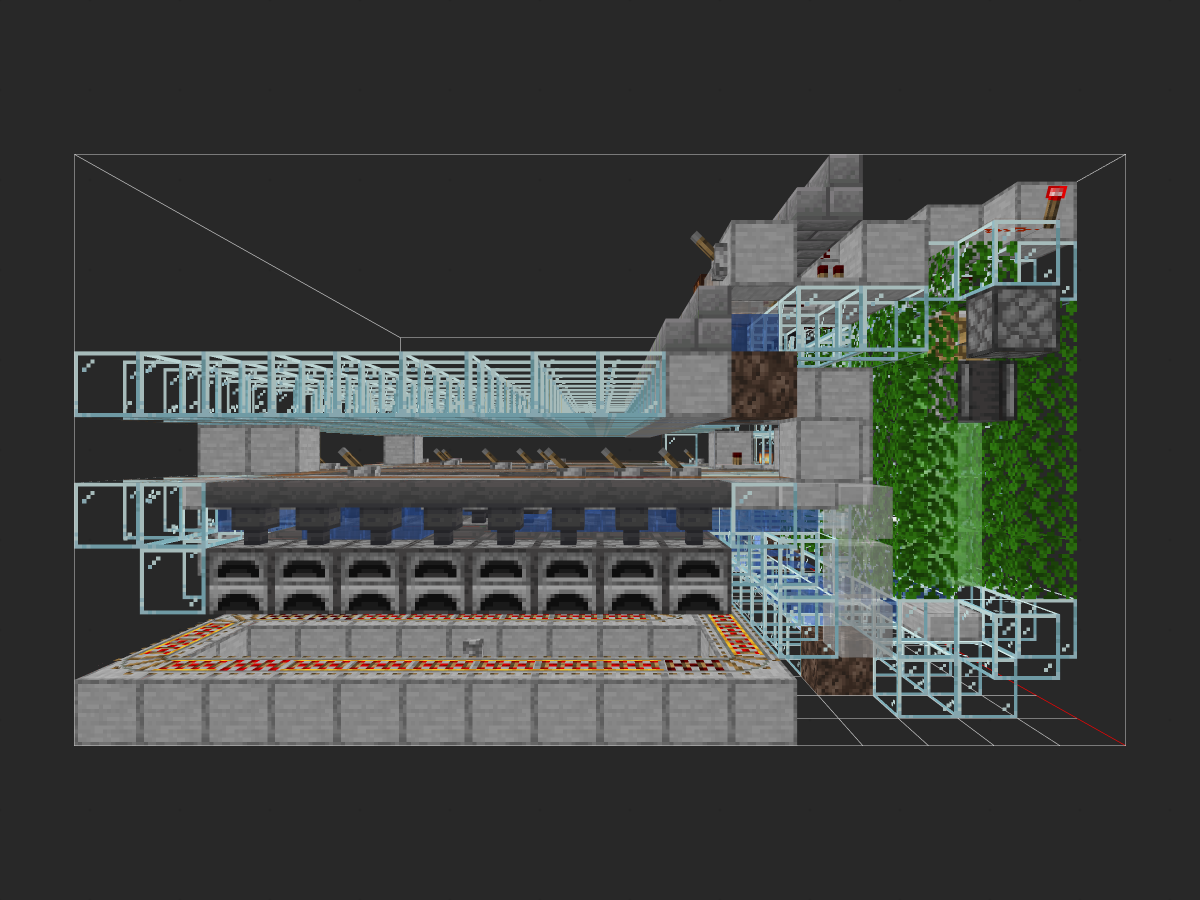This screenshot has width=1200, height=900.
Task: Click the stone button inside the rail loop
Action: point(476,646)
